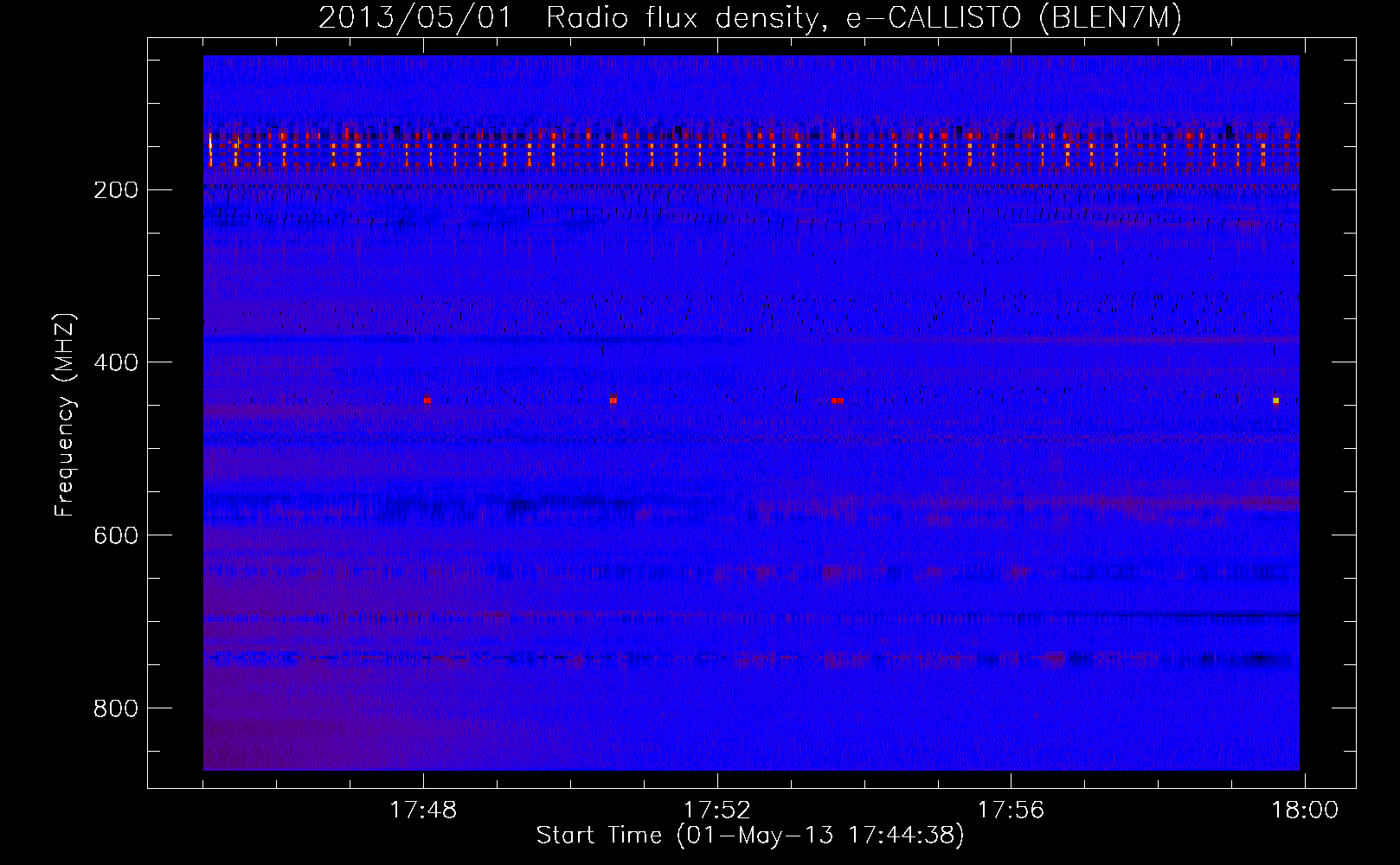Click the 17:56 time tick label
The image size is (1400, 865).
pos(1011,811)
